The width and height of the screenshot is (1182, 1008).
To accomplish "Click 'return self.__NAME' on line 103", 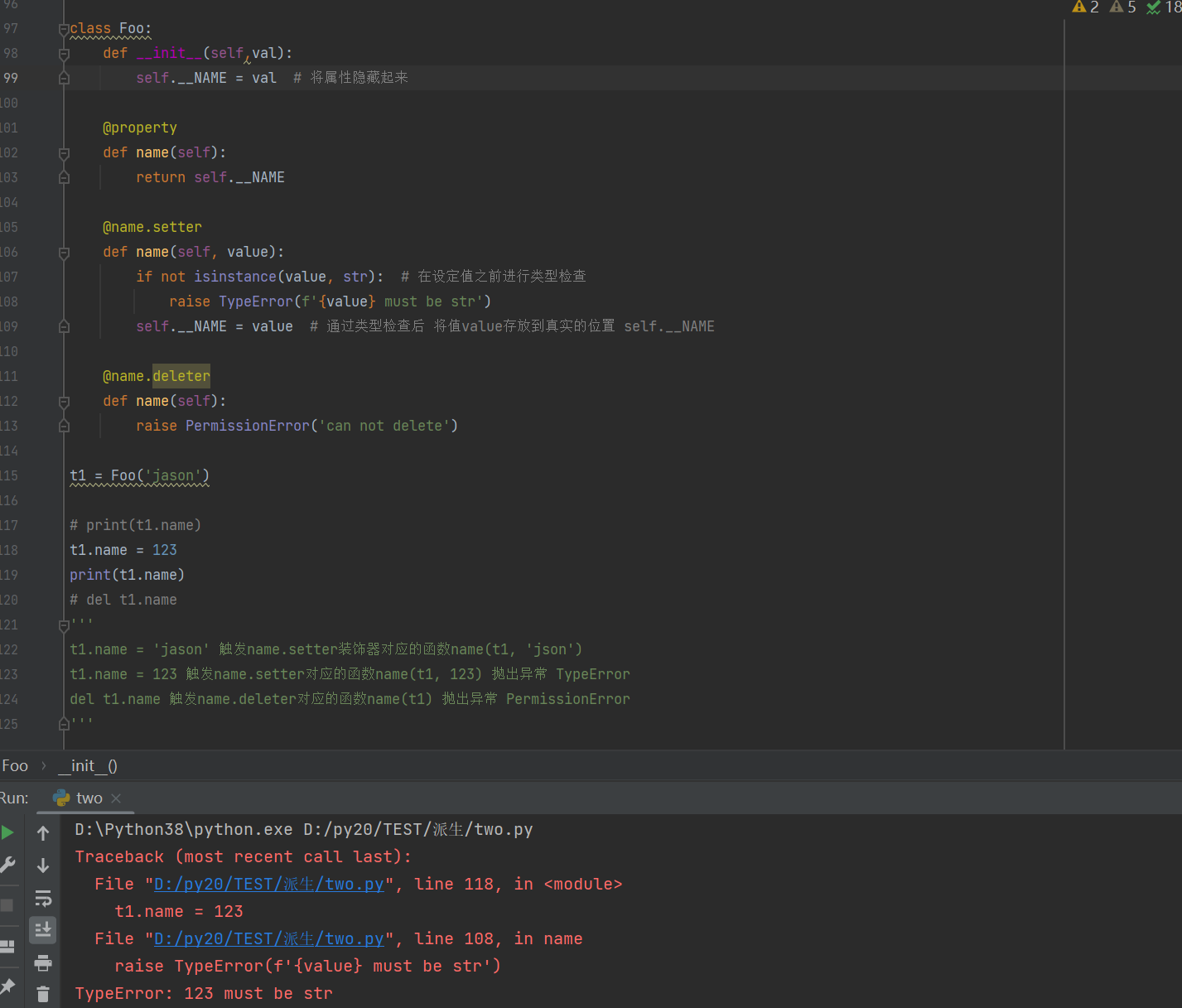I will pyautogui.click(x=210, y=177).
